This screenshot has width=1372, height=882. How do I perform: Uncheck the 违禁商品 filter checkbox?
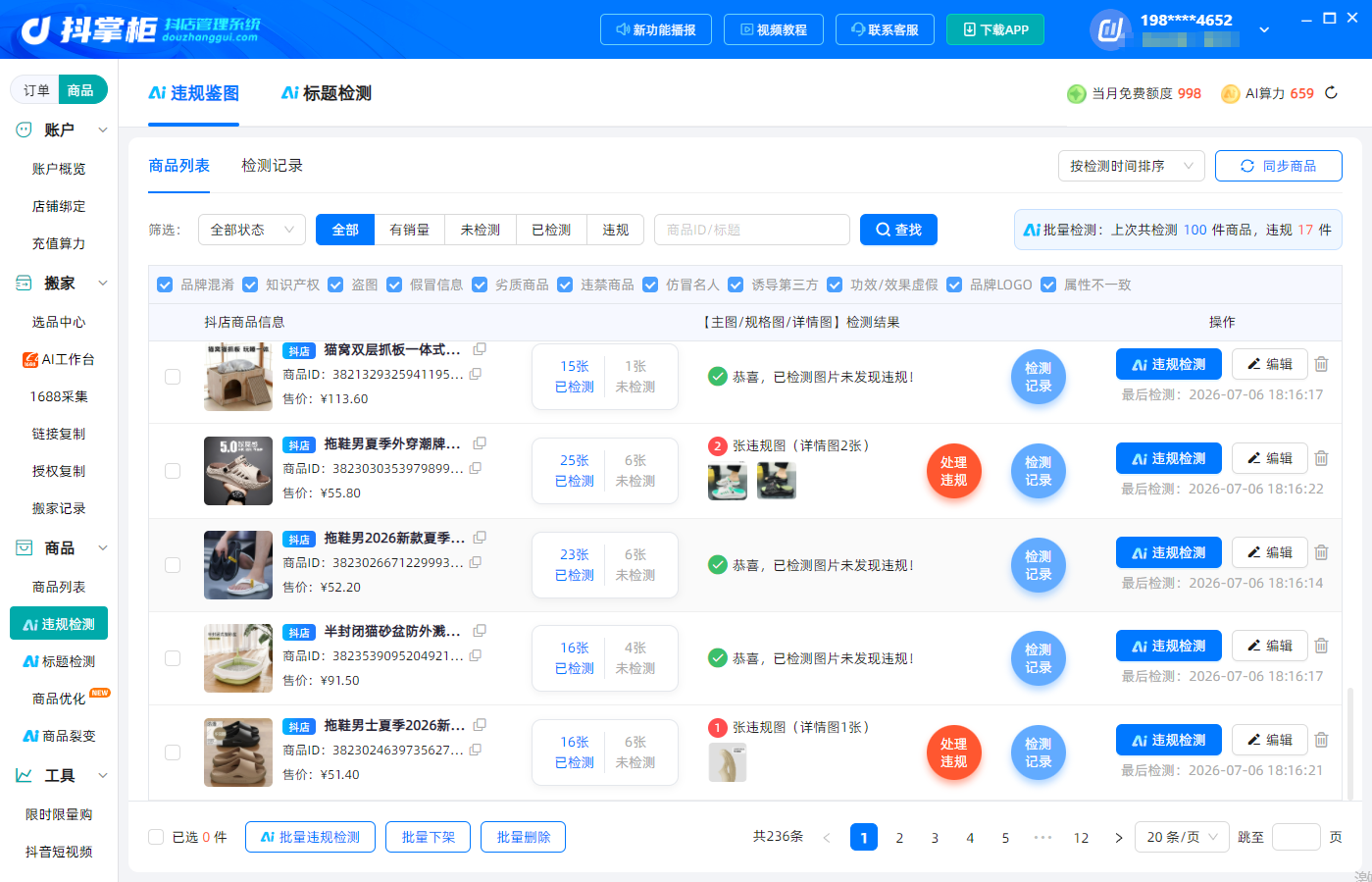(565, 285)
